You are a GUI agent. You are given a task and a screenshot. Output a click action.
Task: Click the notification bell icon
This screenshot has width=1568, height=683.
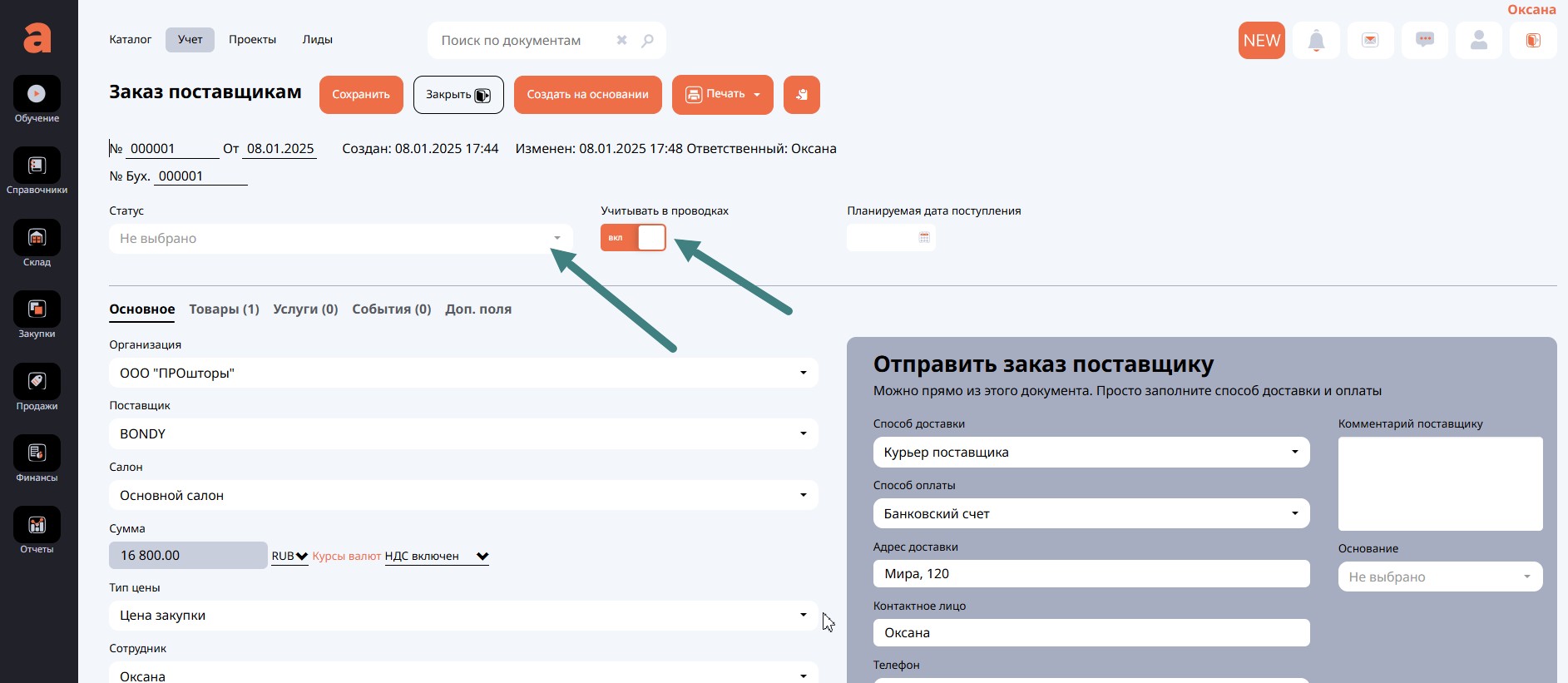click(1316, 41)
